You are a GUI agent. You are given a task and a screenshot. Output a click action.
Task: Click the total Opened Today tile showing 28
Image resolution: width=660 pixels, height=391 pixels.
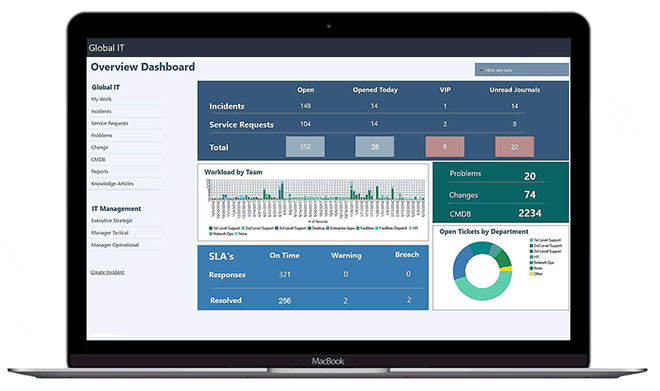[x=375, y=146]
